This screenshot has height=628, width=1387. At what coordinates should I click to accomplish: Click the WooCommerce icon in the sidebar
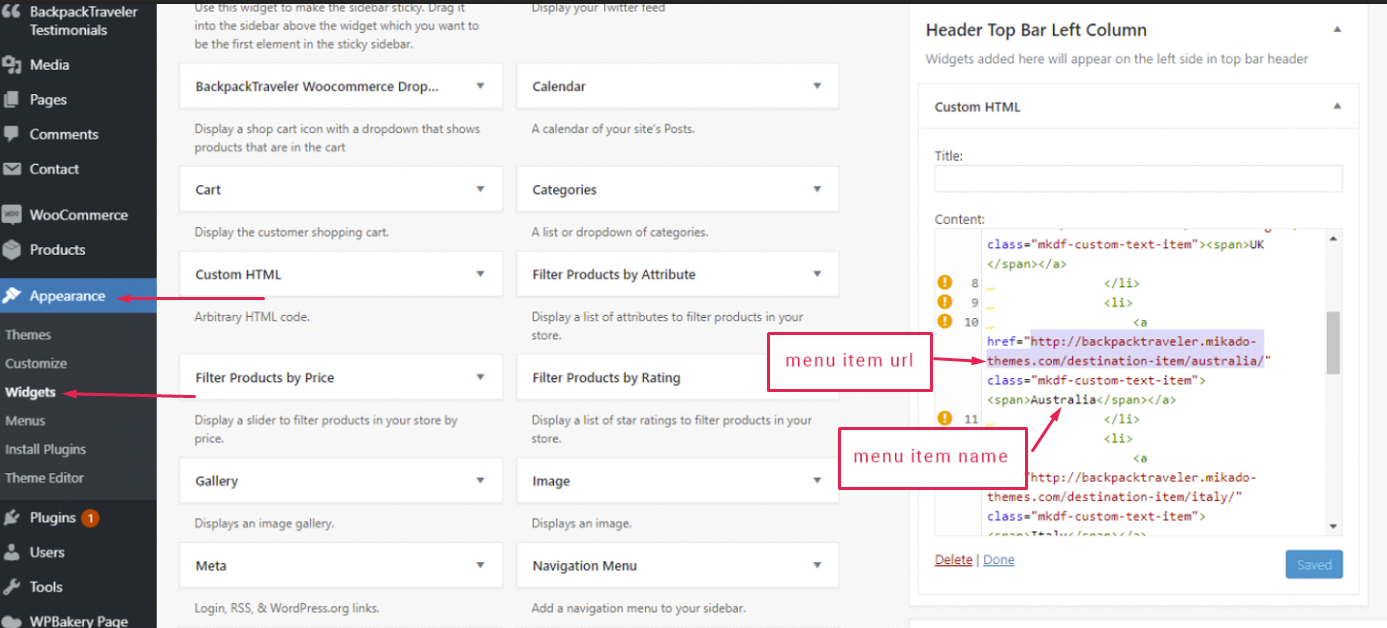click(12, 215)
